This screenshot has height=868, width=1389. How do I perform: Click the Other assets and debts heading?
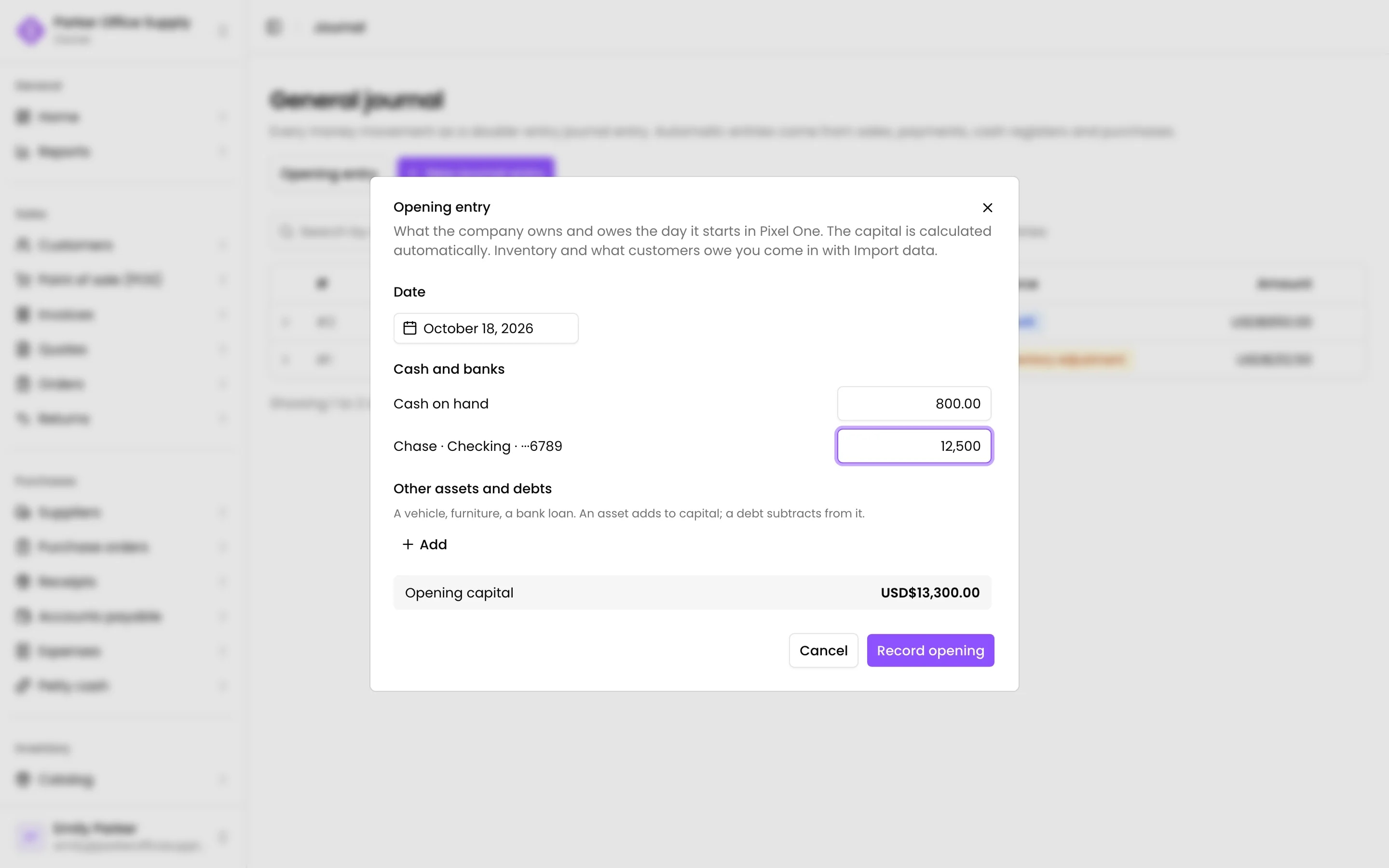(x=472, y=488)
